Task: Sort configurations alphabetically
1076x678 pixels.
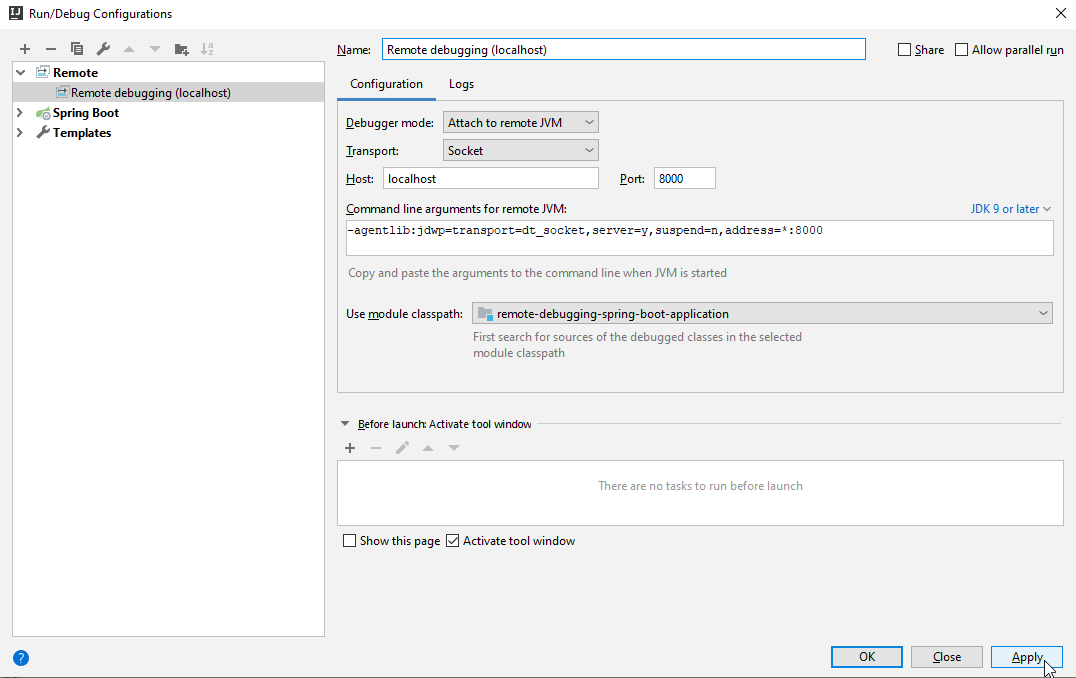Action: 207,49
